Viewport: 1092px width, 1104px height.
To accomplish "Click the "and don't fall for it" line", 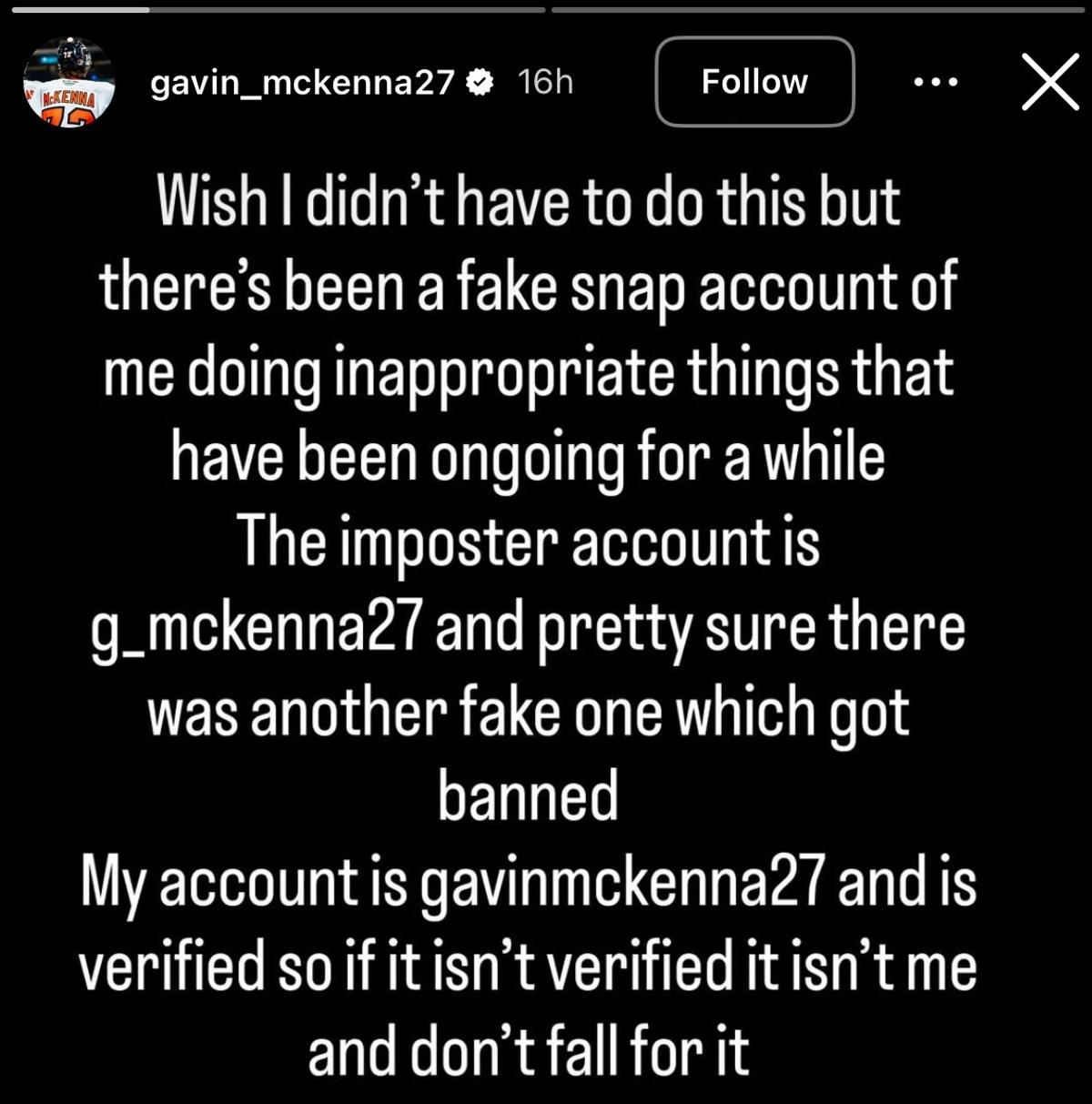I will pyautogui.click(x=528, y=1052).
